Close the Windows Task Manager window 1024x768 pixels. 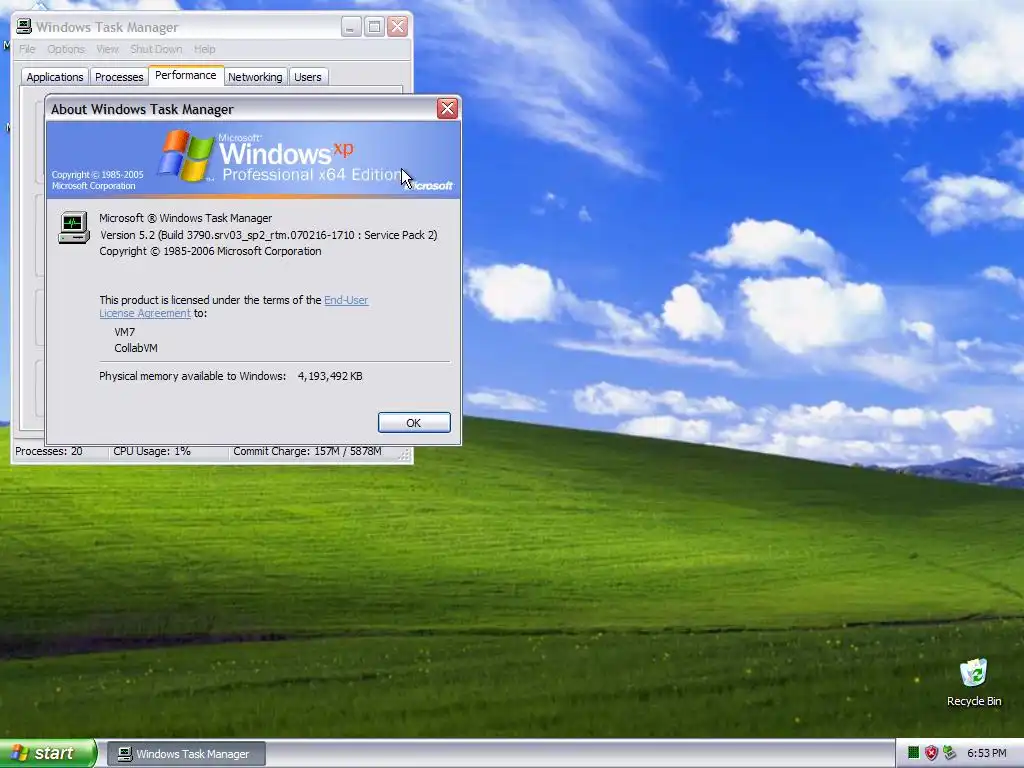click(x=398, y=27)
